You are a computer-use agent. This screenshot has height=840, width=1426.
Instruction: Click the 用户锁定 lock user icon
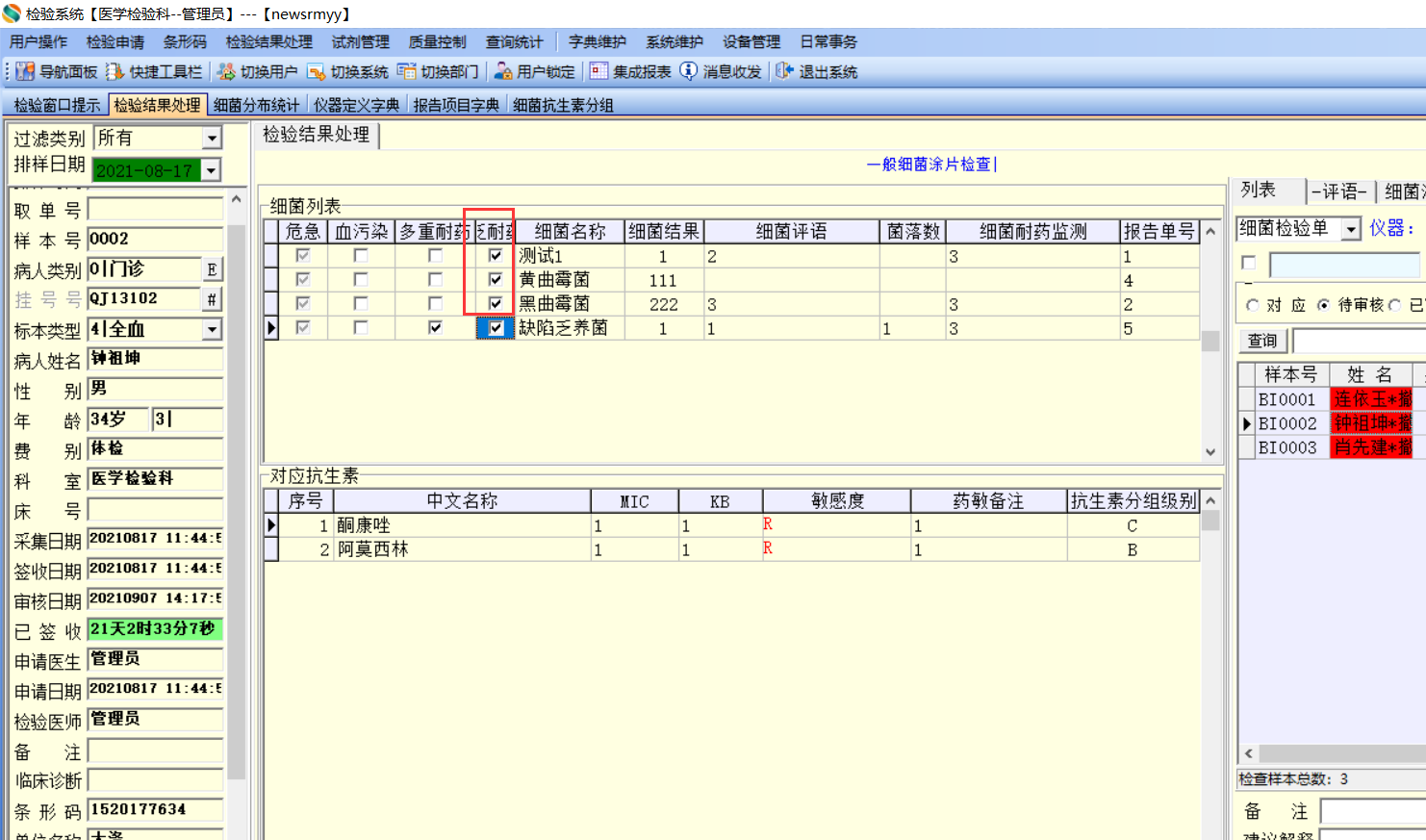(503, 71)
